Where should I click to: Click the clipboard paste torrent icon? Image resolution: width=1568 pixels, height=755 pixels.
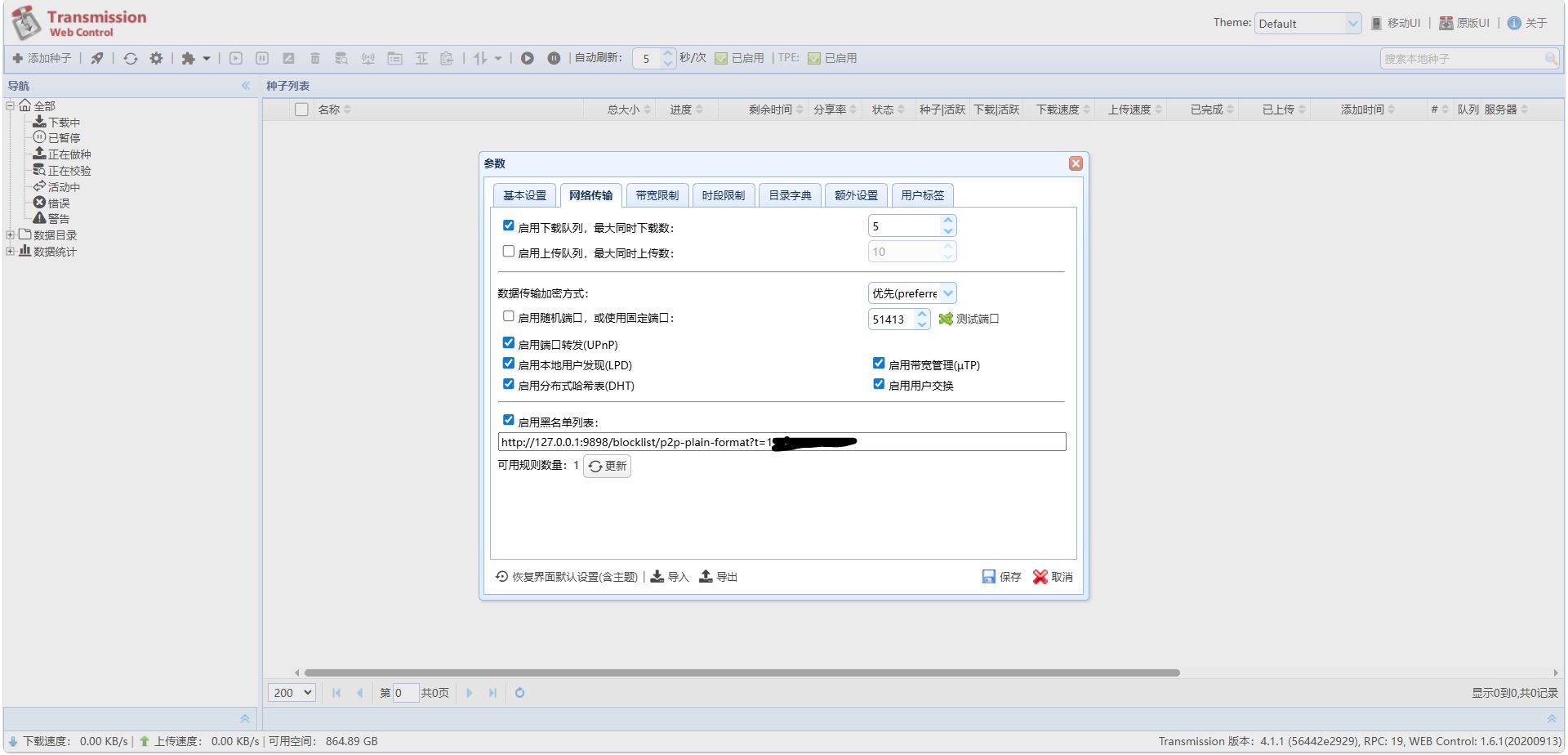coord(446,58)
